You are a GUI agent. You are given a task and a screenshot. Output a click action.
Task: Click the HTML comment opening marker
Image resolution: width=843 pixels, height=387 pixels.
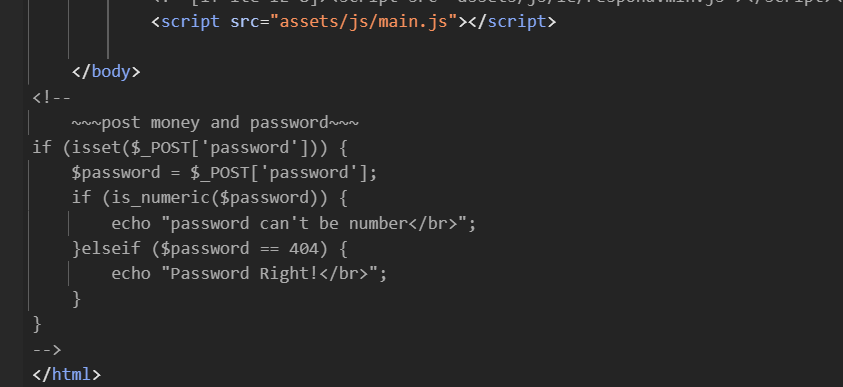coord(52,98)
